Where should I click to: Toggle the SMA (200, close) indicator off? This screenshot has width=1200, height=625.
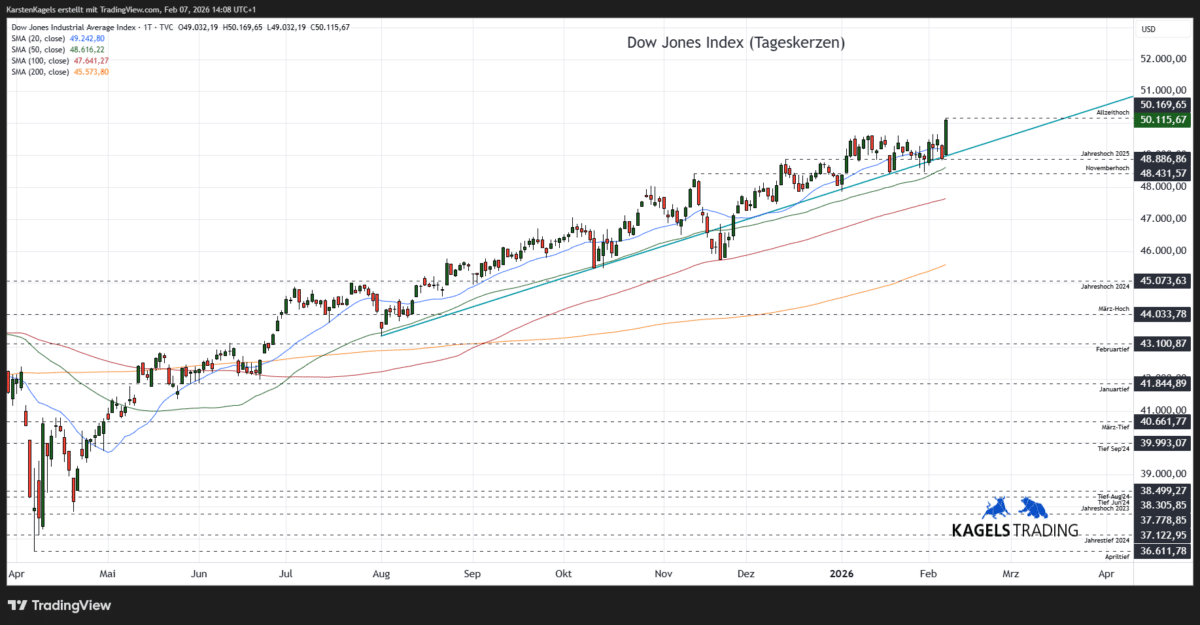coord(40,71)
